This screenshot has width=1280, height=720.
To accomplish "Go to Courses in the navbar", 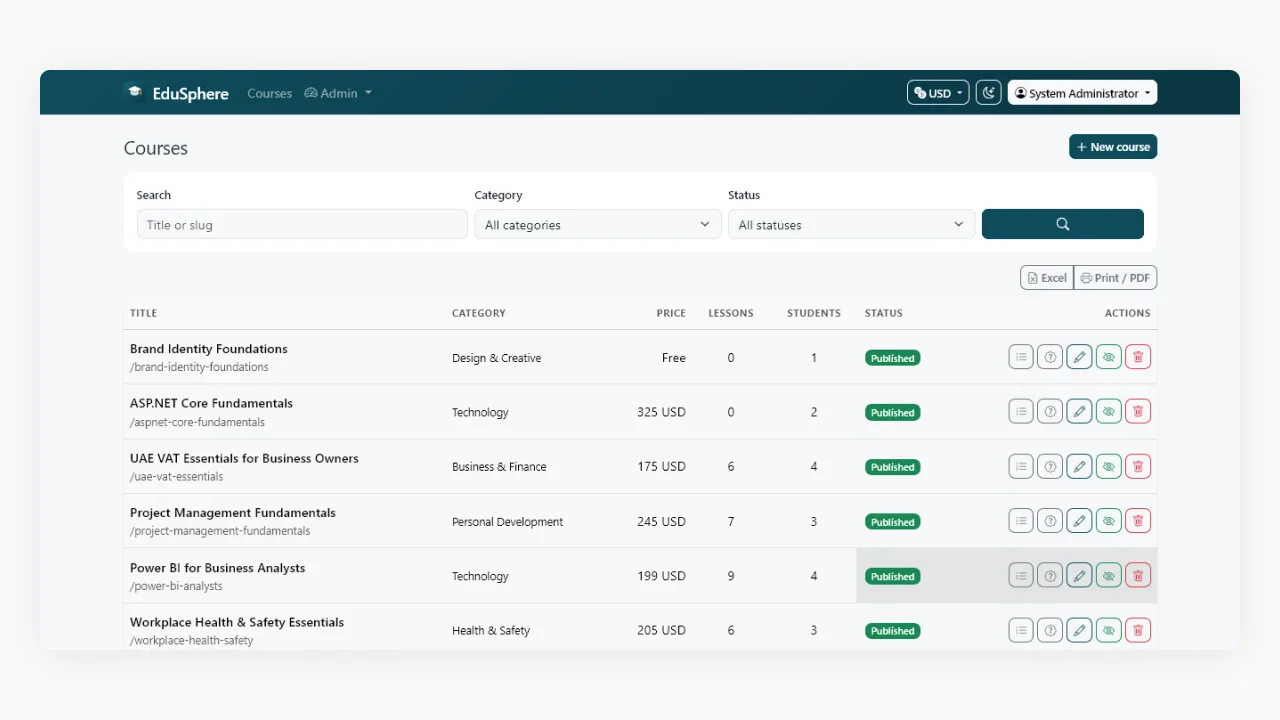I will [270, 93].
